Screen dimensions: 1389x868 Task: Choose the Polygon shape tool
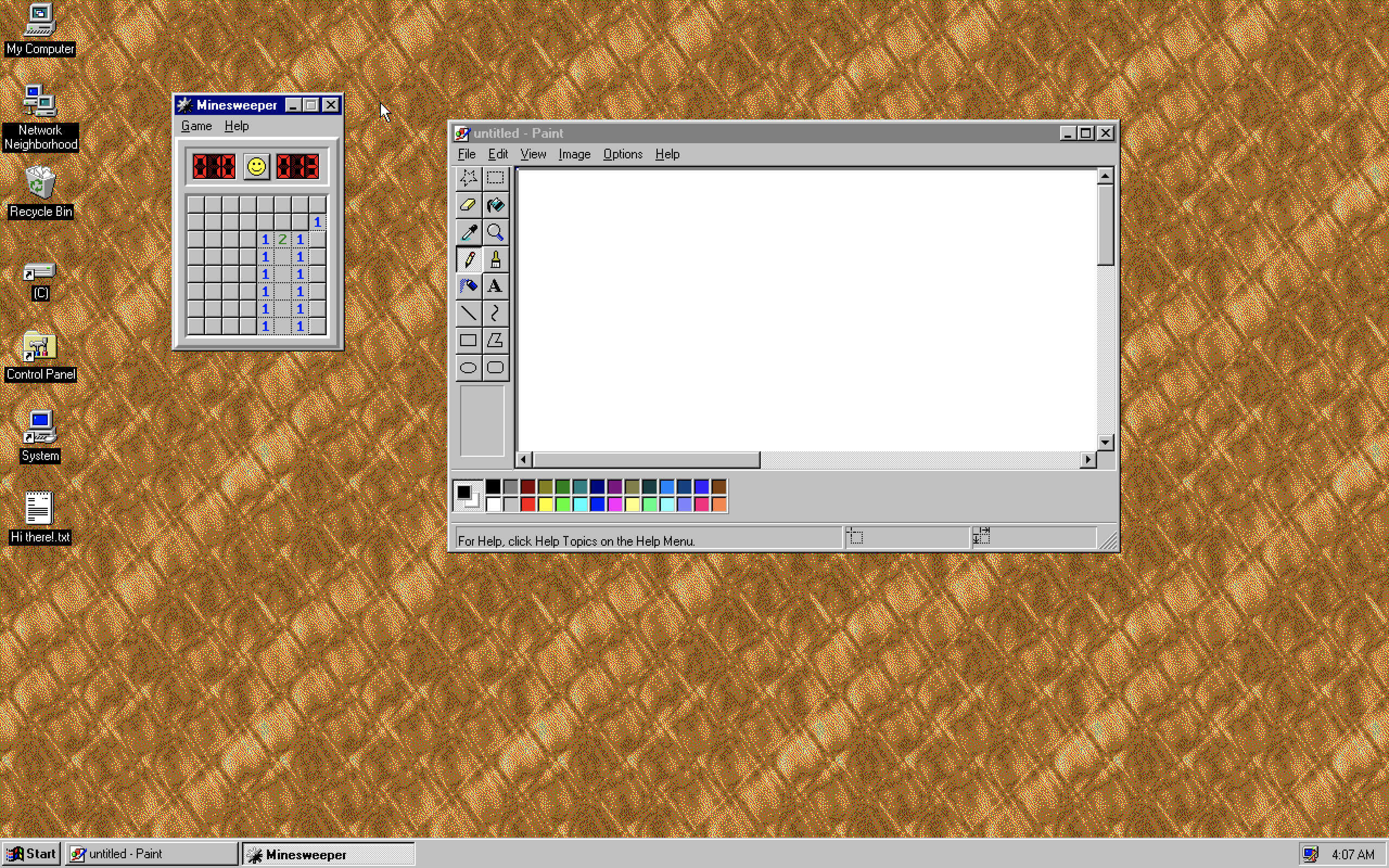[495, 341]
